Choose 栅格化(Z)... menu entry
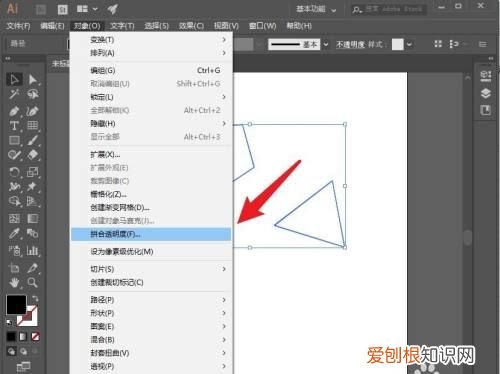This screenshot has width=500, height=374. pos(151,194)
